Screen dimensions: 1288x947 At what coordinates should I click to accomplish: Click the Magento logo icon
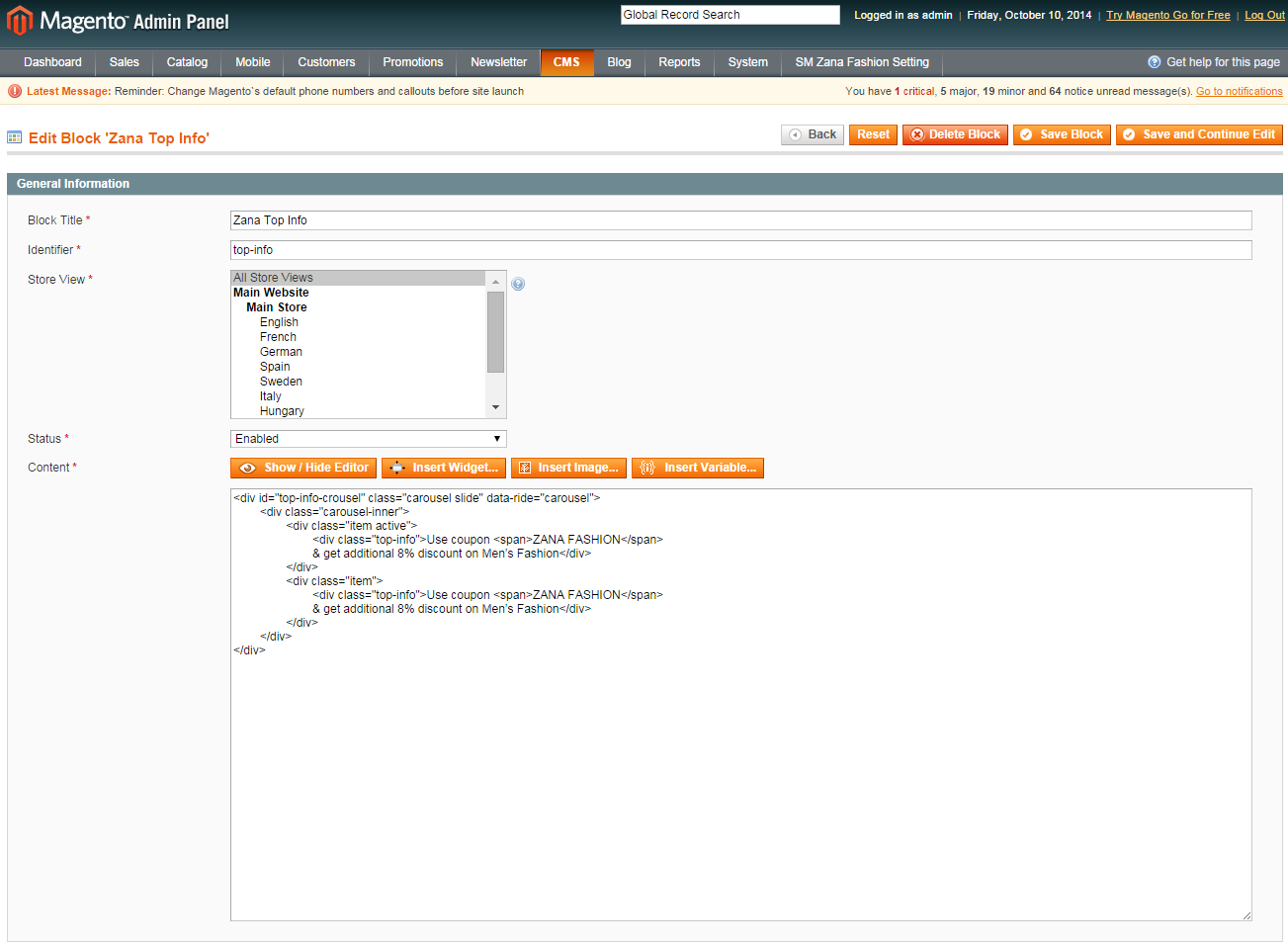(x=20, y=20)
